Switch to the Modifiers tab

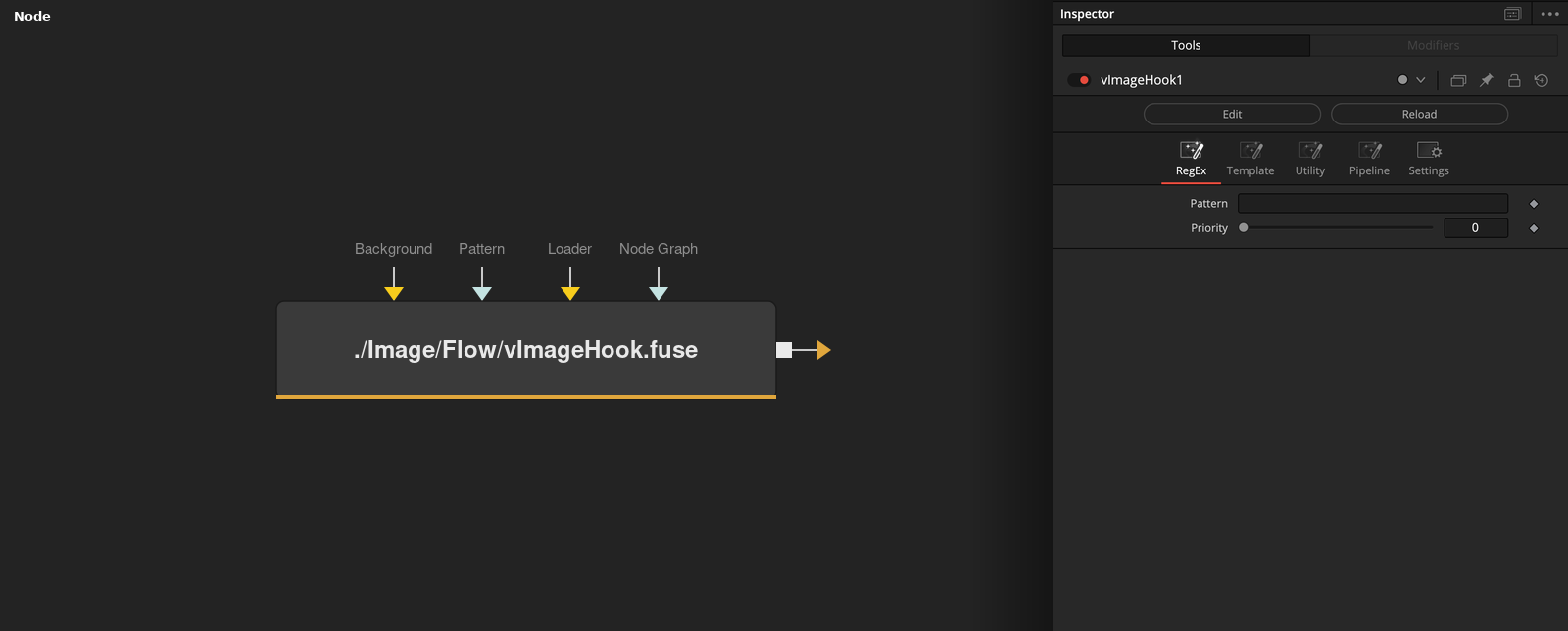1434,45
